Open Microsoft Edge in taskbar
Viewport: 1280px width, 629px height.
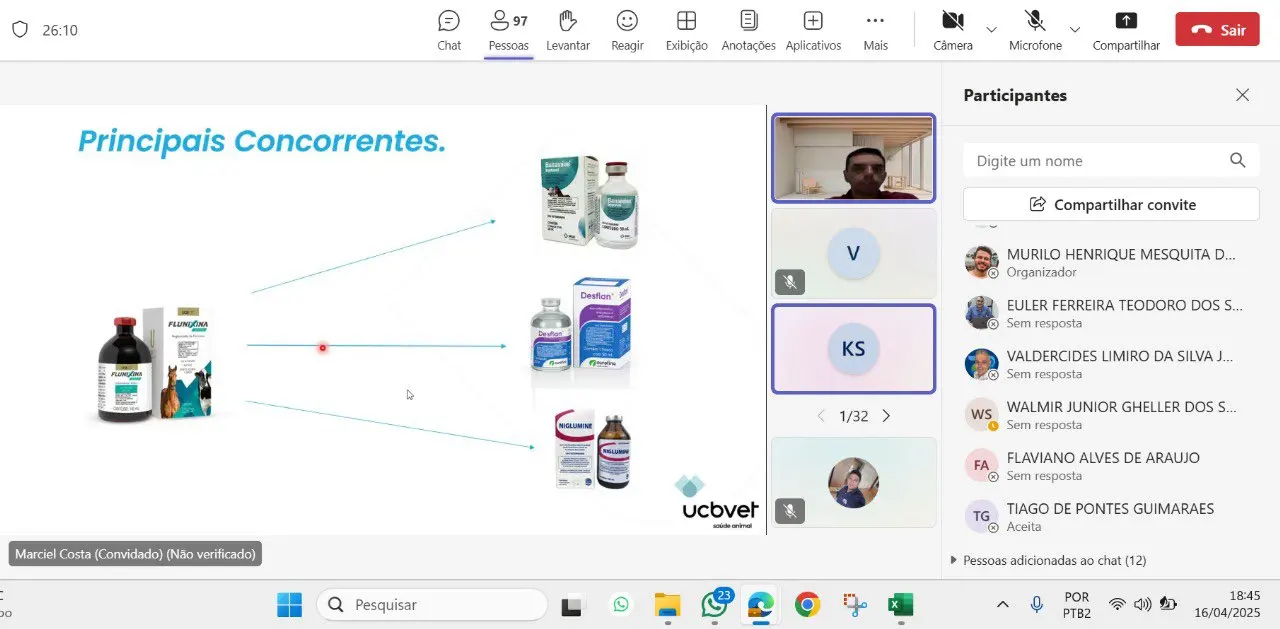761,605
